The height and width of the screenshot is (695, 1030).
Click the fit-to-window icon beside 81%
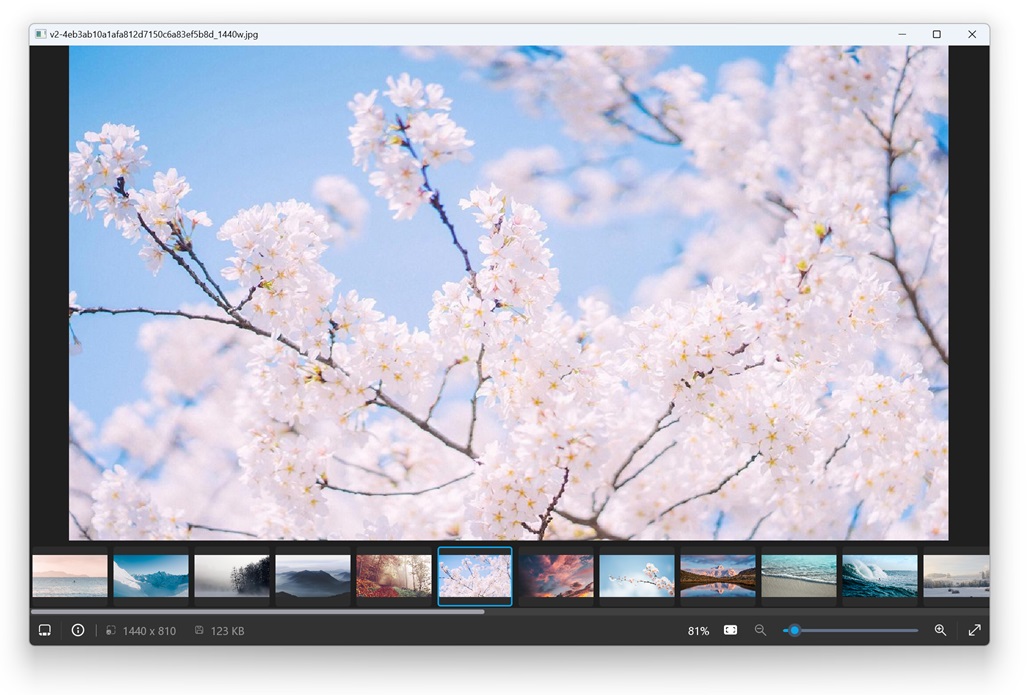730,630
